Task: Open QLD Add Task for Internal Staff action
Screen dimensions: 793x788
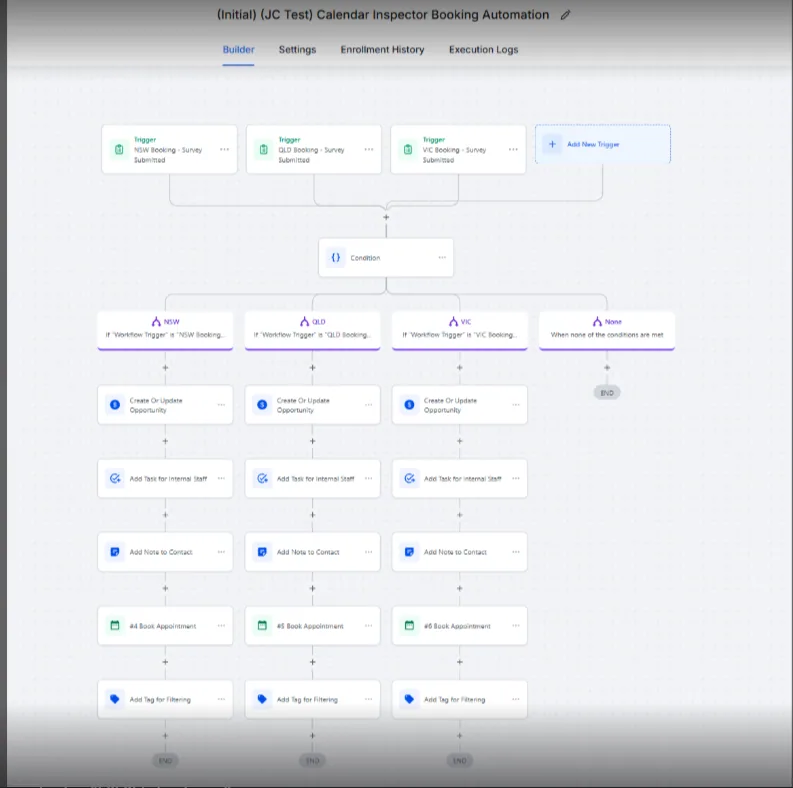Action: point(313,478)
